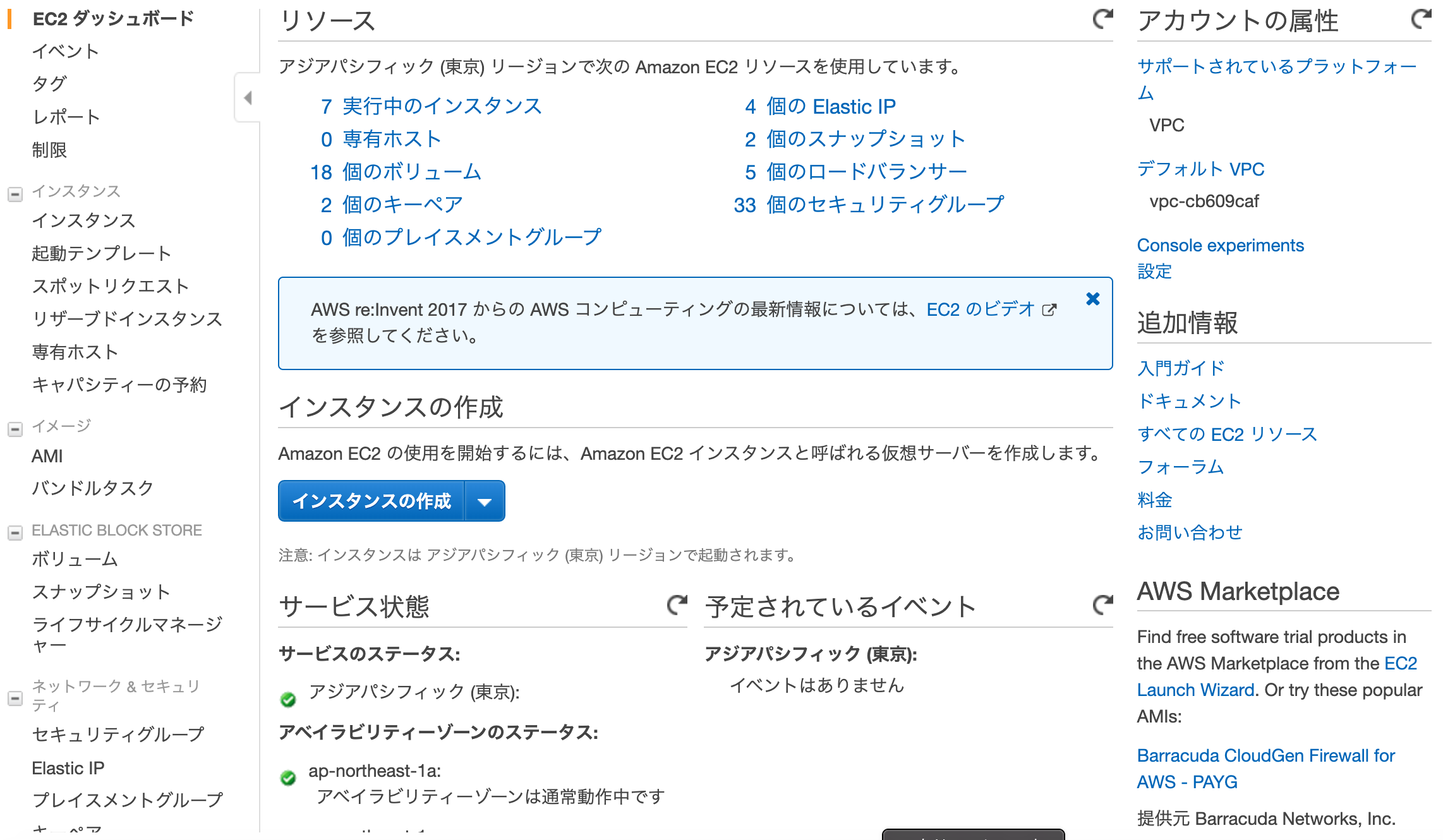
Task: Open the Console experiments link
Action: pos(1221,245)
